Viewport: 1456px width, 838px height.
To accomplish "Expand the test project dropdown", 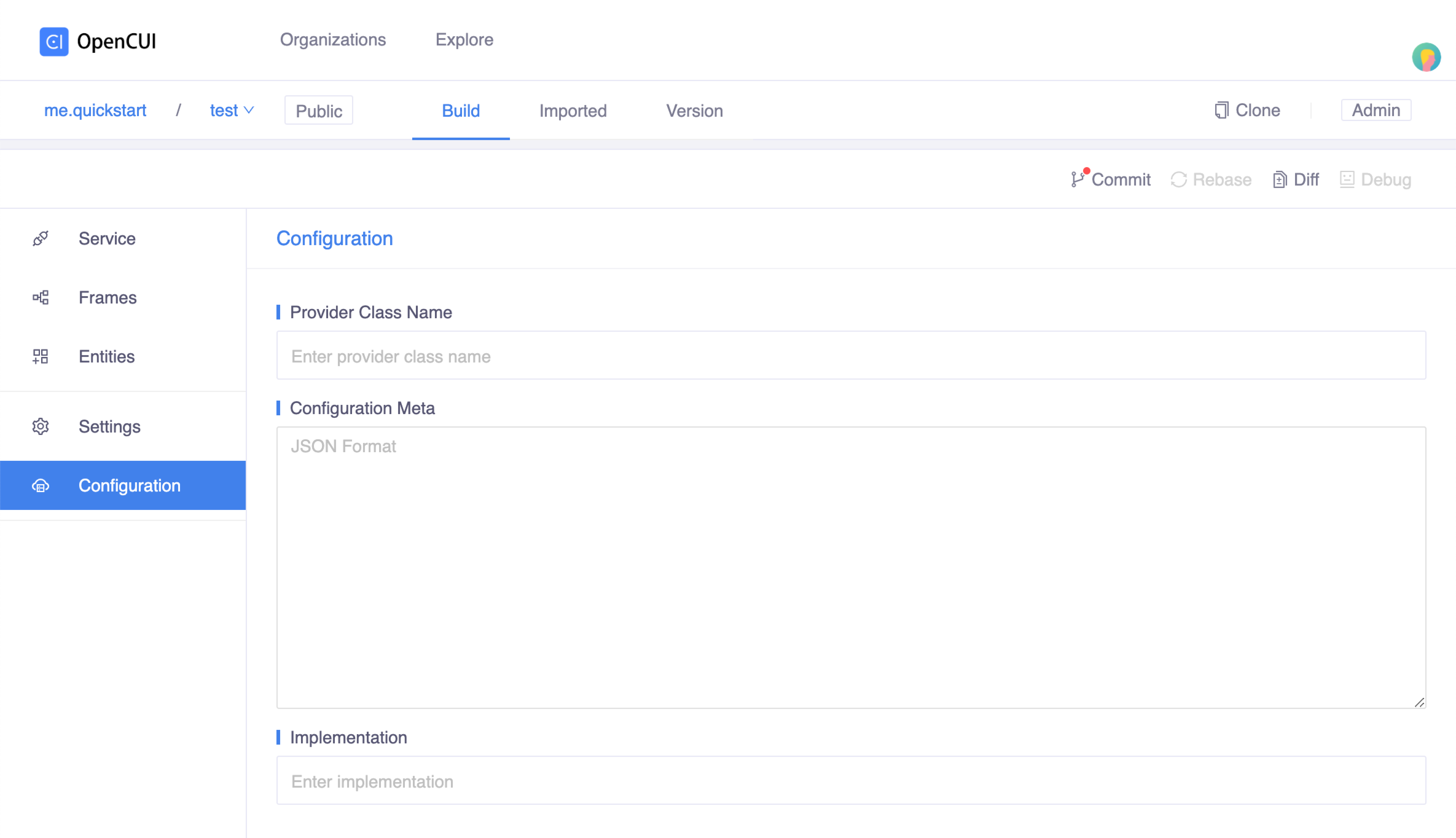I will (232, 111).
